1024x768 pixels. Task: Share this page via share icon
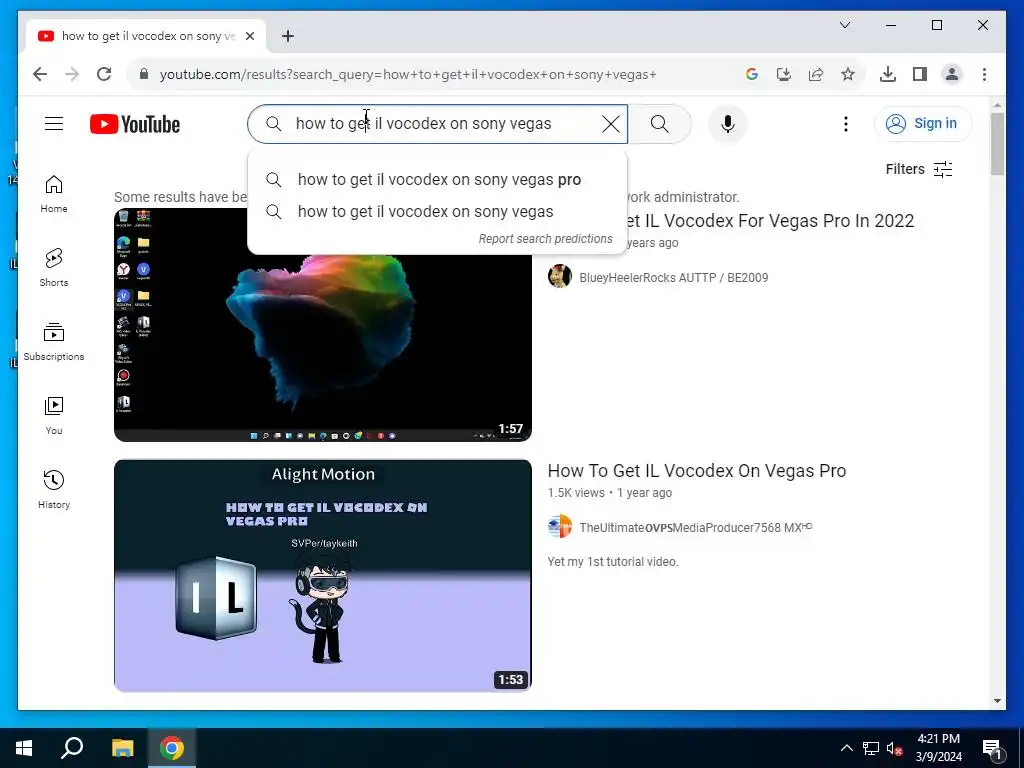(x=816, y=74)
